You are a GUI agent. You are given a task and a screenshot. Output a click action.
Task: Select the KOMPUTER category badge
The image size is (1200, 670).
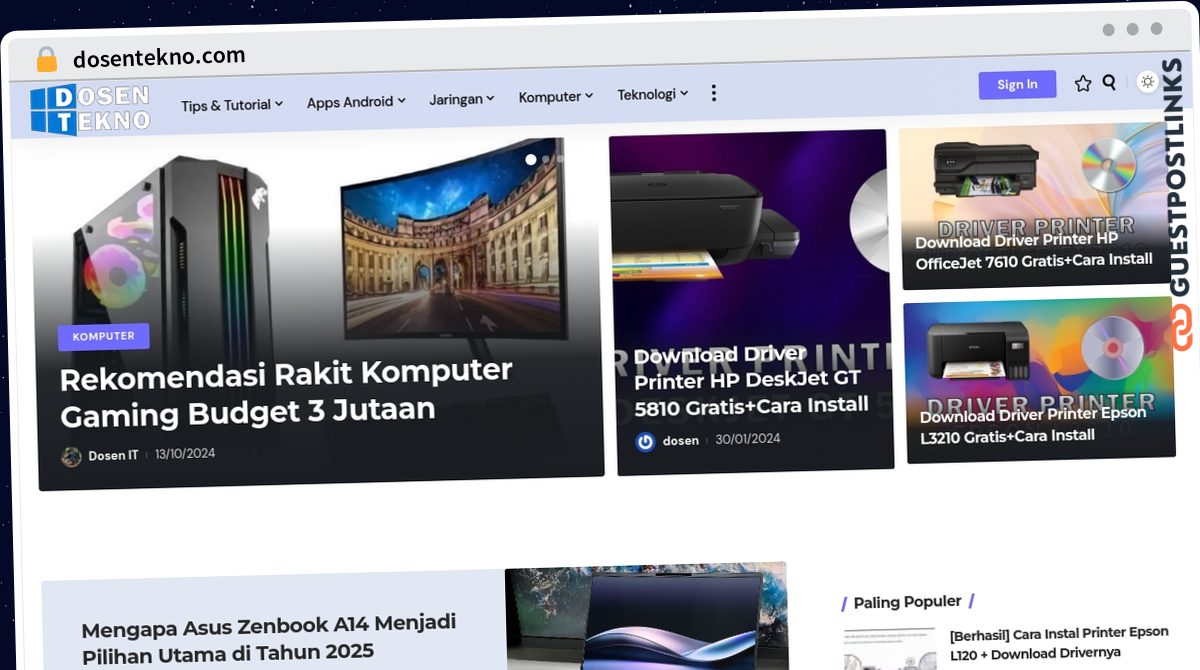(x=104, y=337)
